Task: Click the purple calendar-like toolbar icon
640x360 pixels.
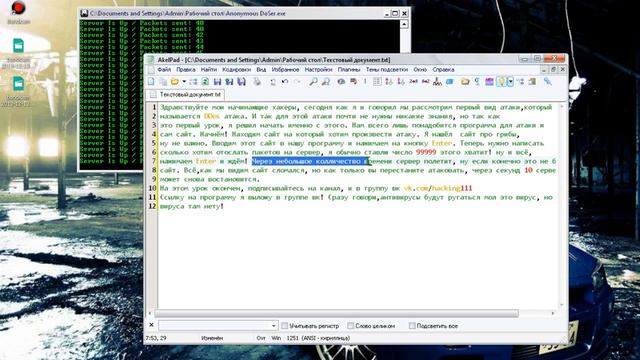Action: [x=489, y=82]
